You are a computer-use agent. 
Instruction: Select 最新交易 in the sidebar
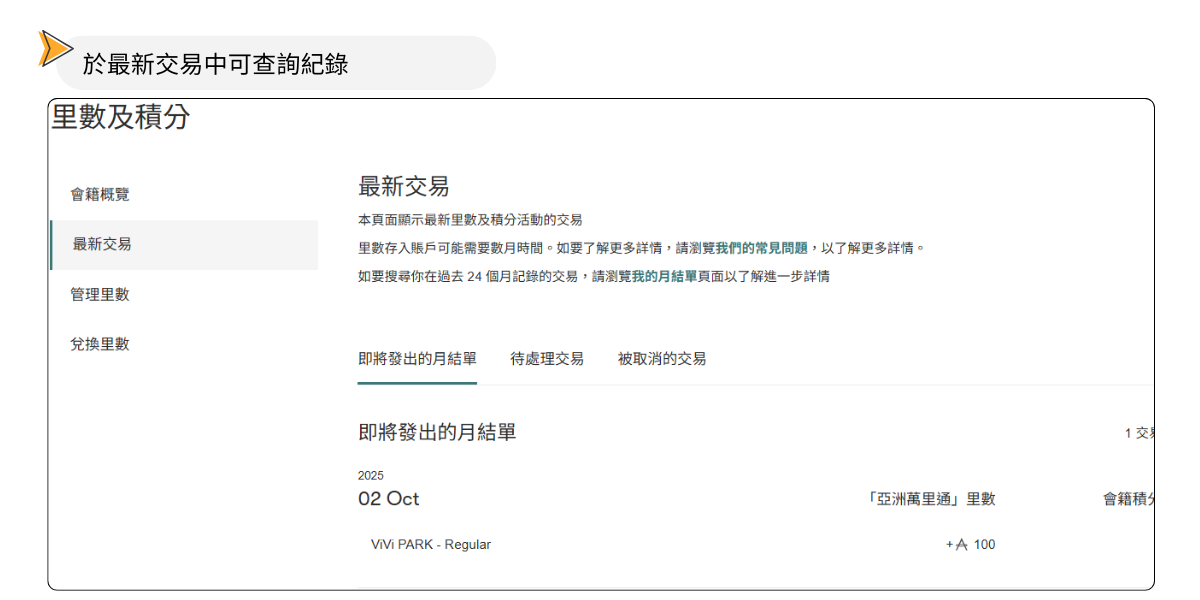coord(102,244)
